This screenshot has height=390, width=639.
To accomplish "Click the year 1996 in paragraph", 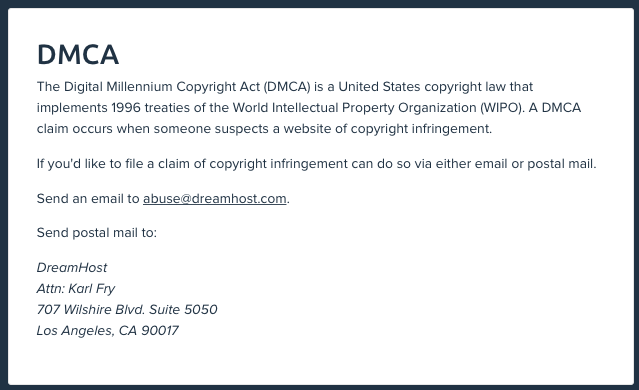I will [126, 108].
